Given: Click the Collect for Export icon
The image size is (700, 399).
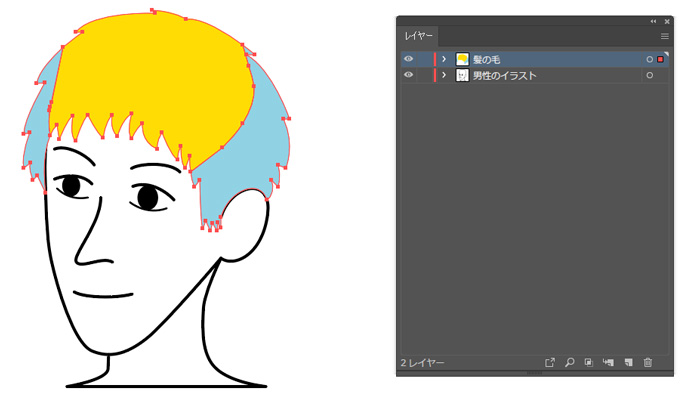Looking at the screenshot, I should point(550,362).
